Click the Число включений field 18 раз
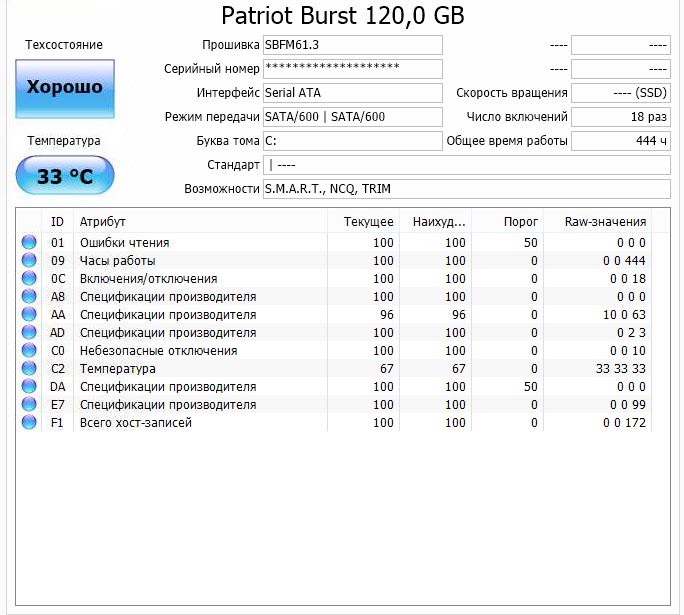This screenshot has height=615, width=684. tap(621, 117)
